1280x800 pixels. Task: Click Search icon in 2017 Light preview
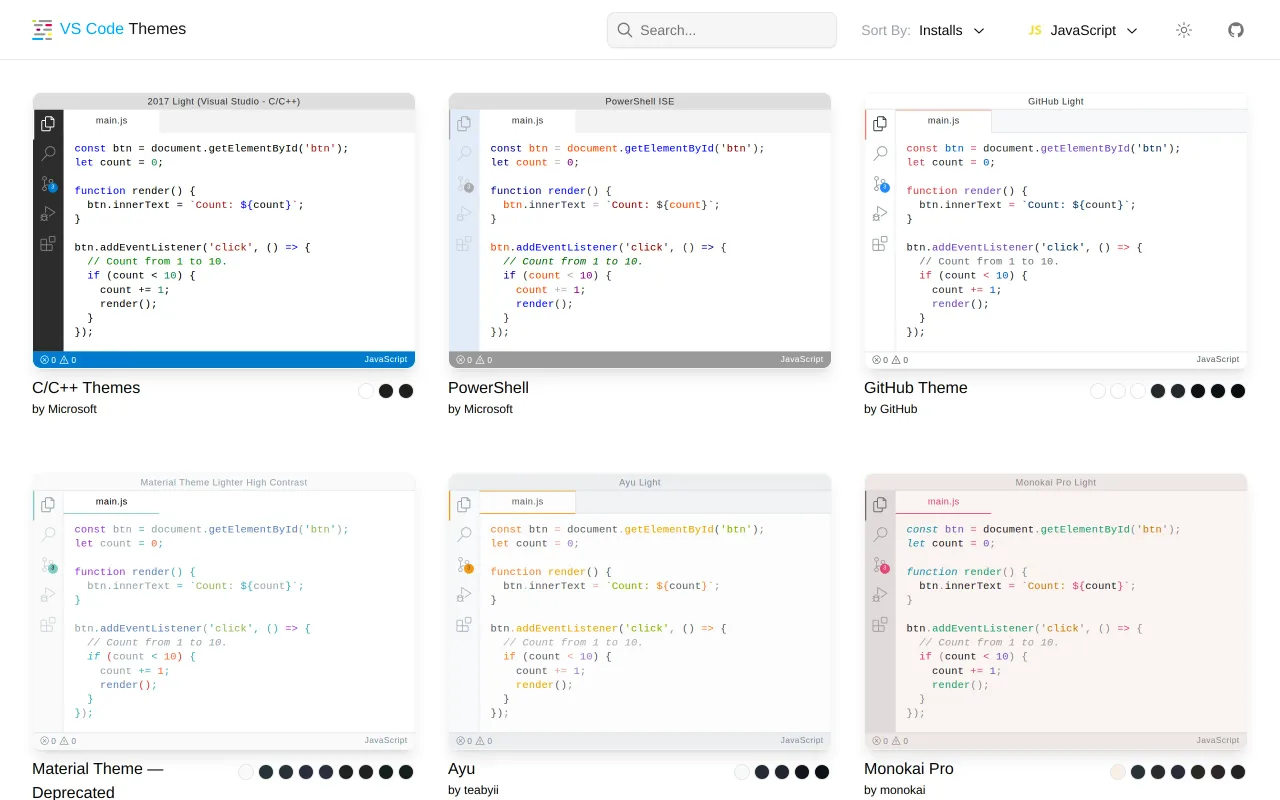click(x=48, y=154)
